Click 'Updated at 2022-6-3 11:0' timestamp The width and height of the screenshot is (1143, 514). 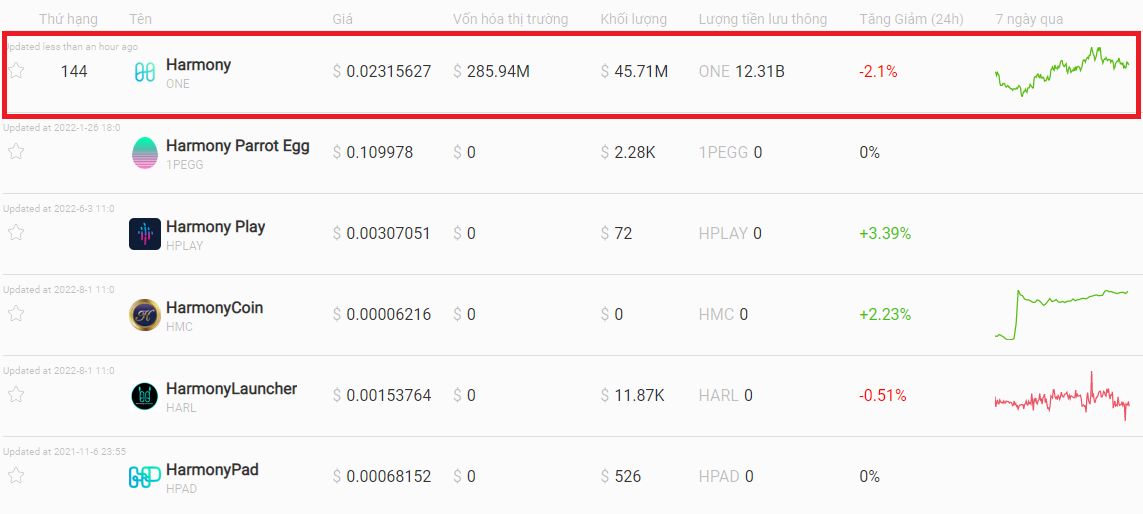58,209
